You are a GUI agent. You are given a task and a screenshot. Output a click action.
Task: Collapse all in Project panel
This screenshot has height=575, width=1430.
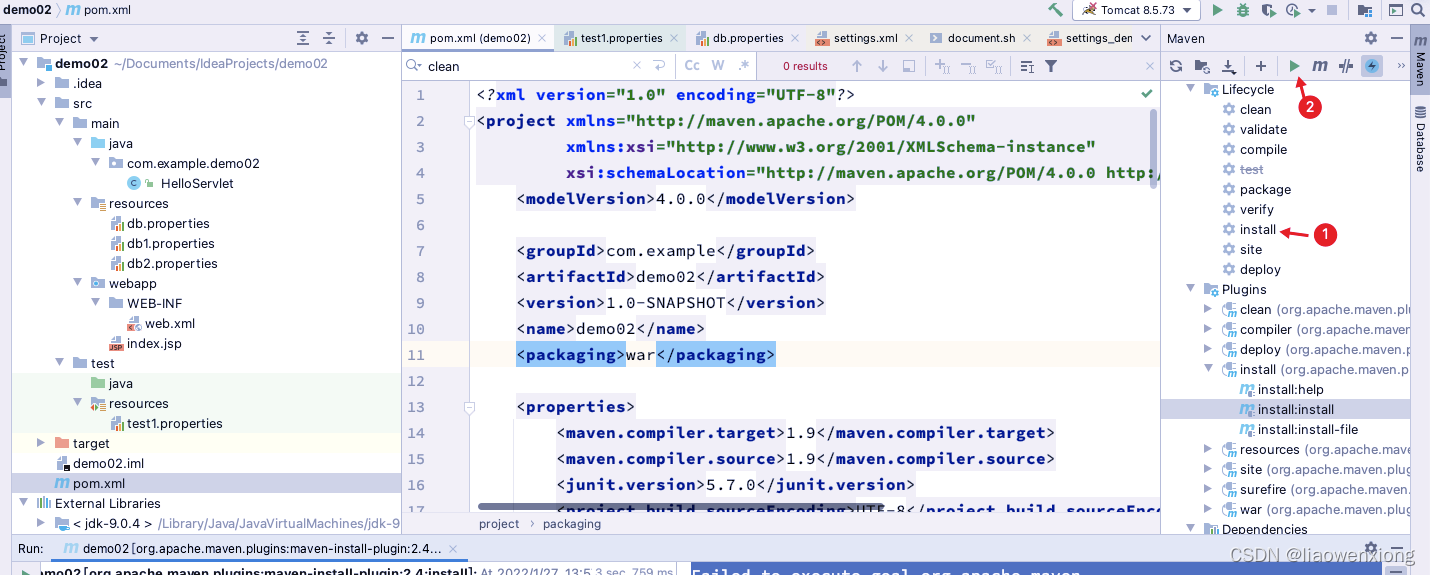click(x=331, y=38)
